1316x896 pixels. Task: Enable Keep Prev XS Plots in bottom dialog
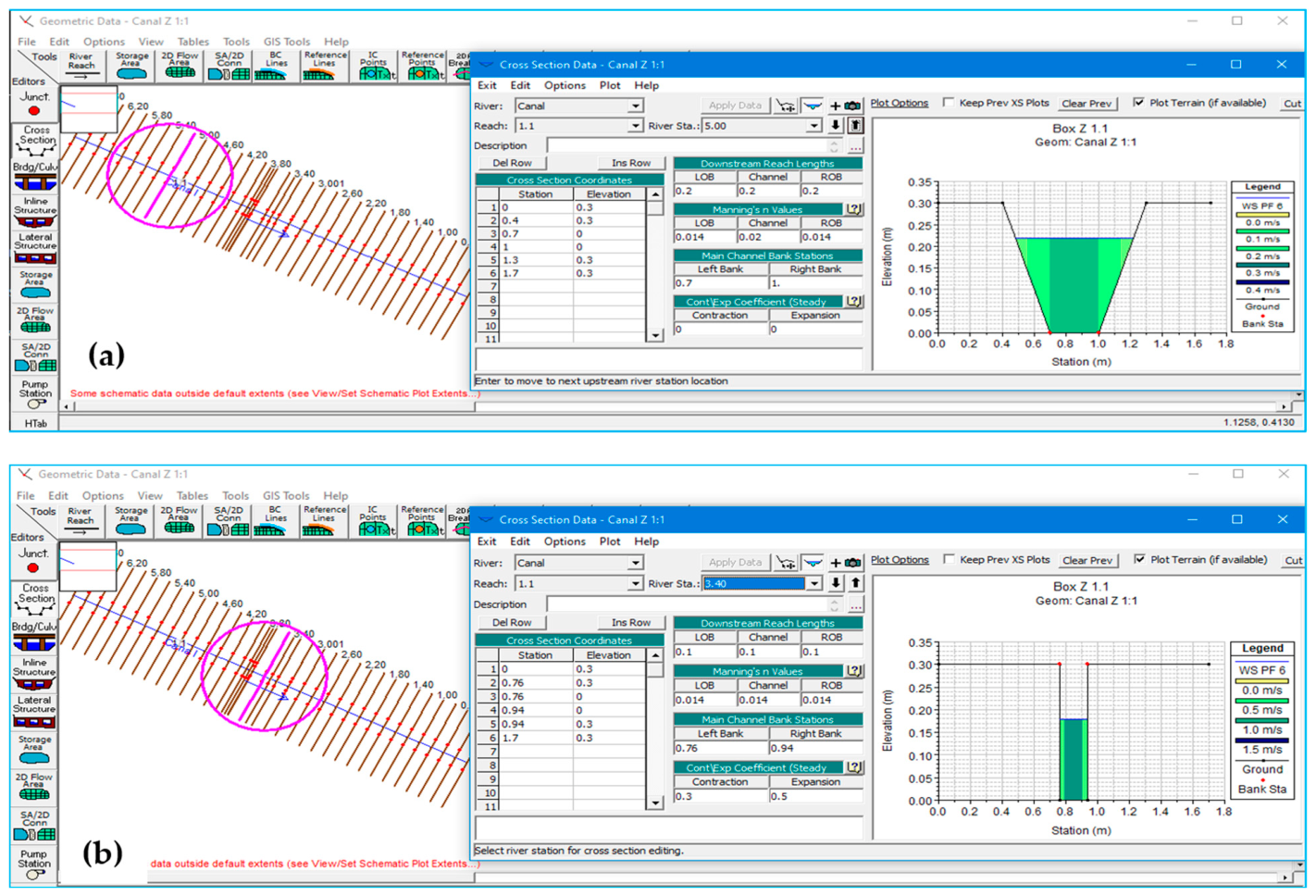pos(949,559)
